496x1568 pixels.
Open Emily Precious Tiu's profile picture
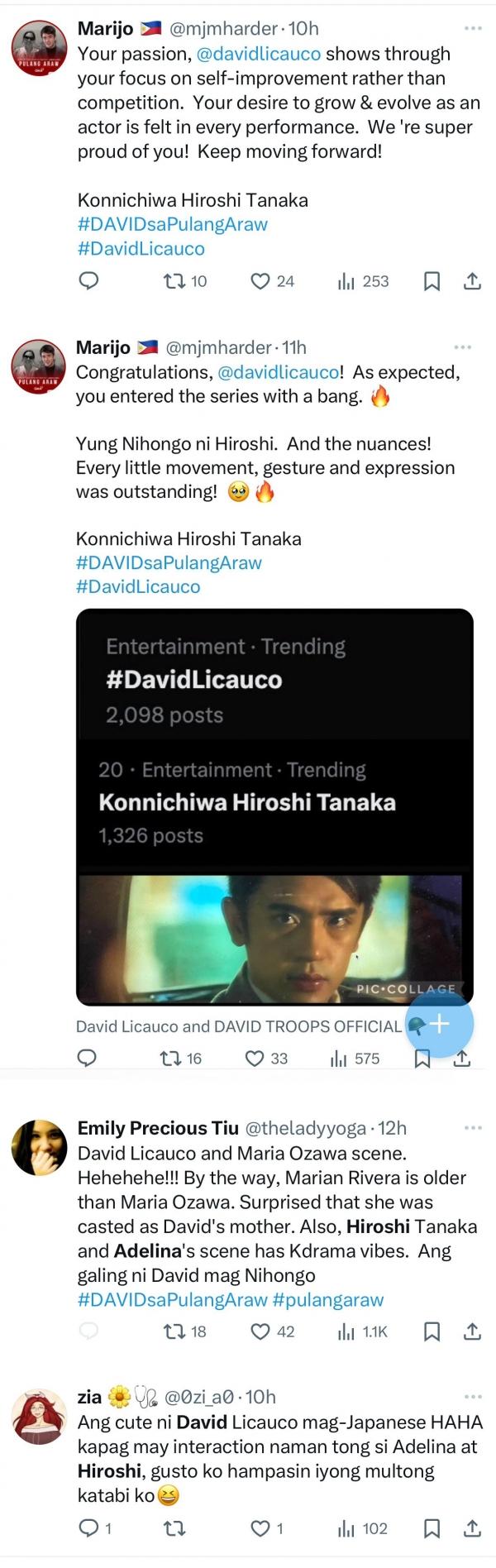point(39,1148)
